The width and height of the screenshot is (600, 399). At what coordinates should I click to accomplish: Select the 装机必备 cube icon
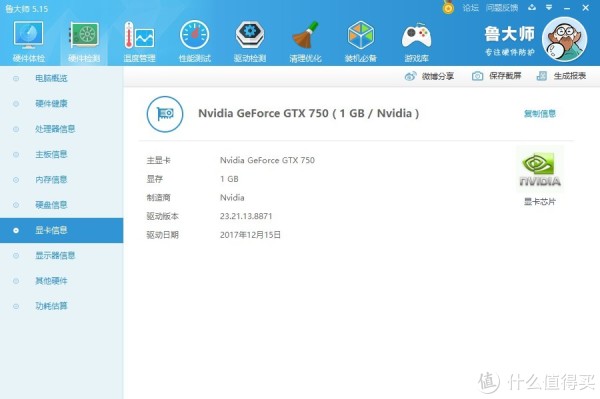[x=360, y=35]
